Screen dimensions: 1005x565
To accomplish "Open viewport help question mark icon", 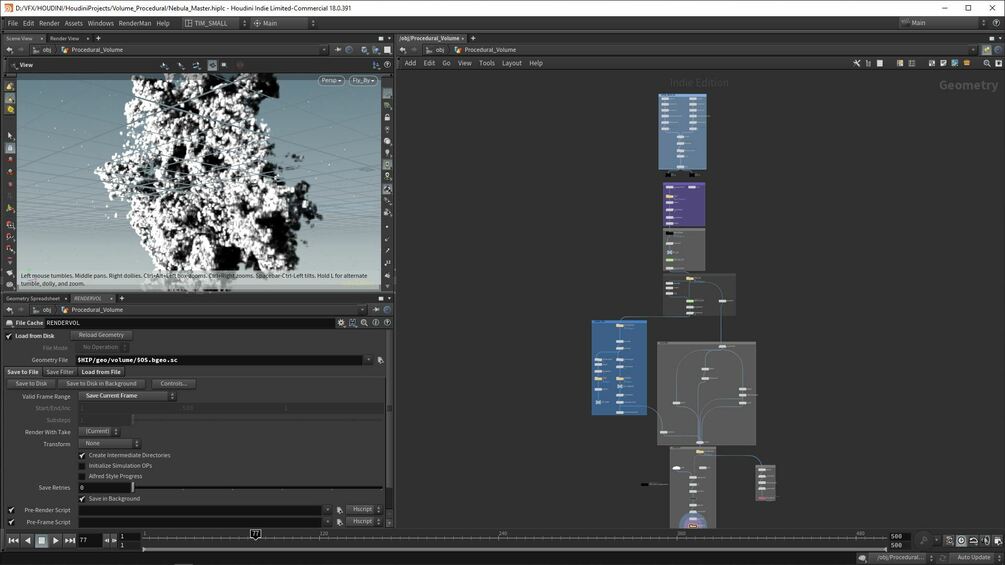I will 387,65.
